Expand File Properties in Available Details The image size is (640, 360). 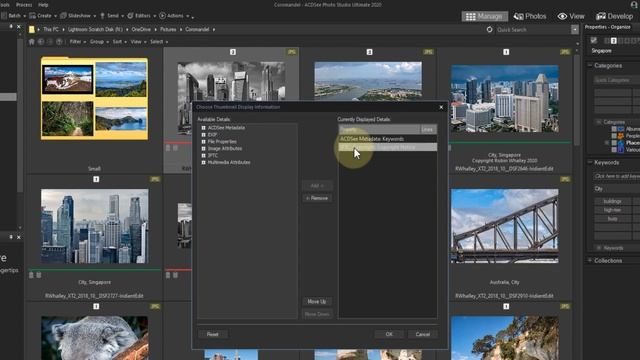coord(203,142)
